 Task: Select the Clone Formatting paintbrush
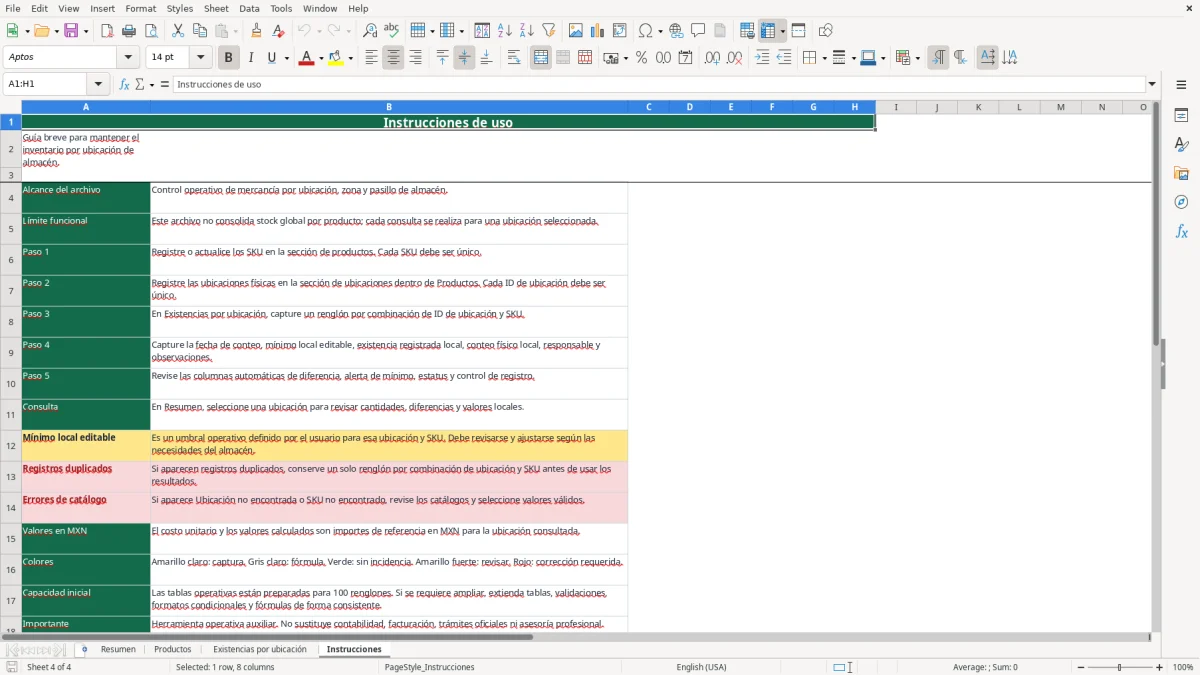click(256, 31)
